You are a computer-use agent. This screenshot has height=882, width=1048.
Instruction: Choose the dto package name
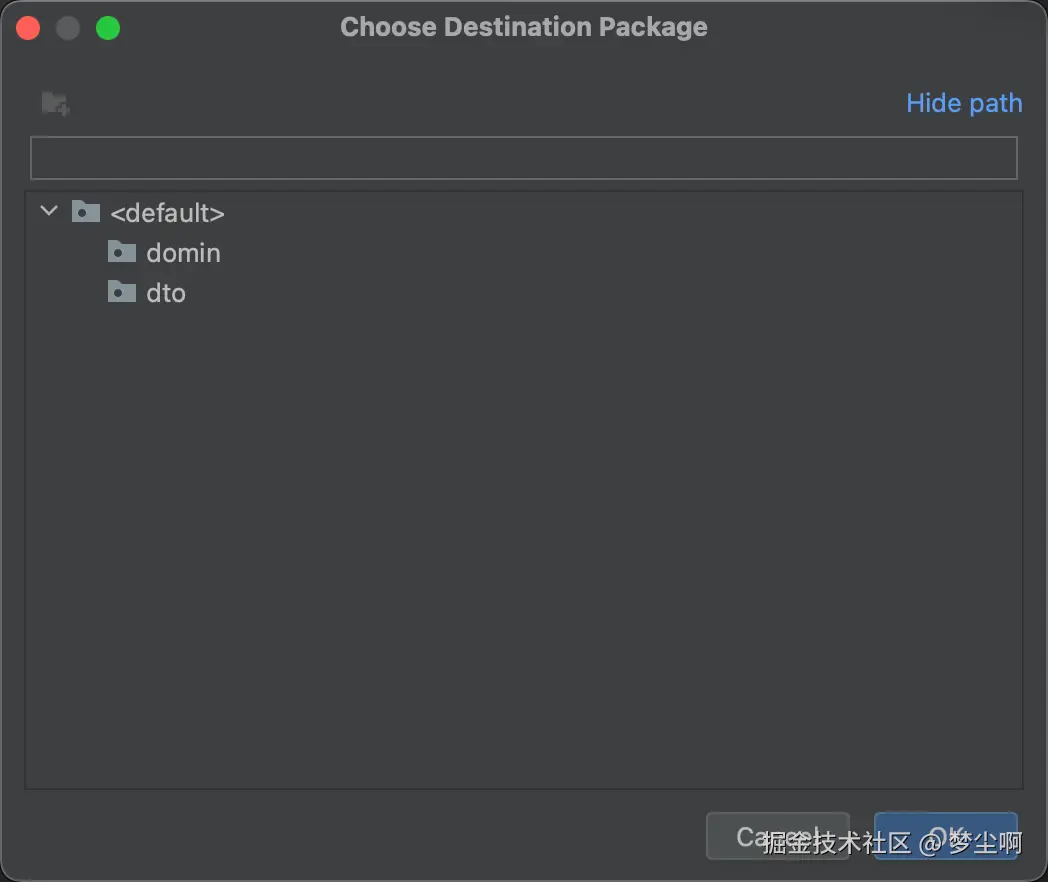[x=166, y=293]
